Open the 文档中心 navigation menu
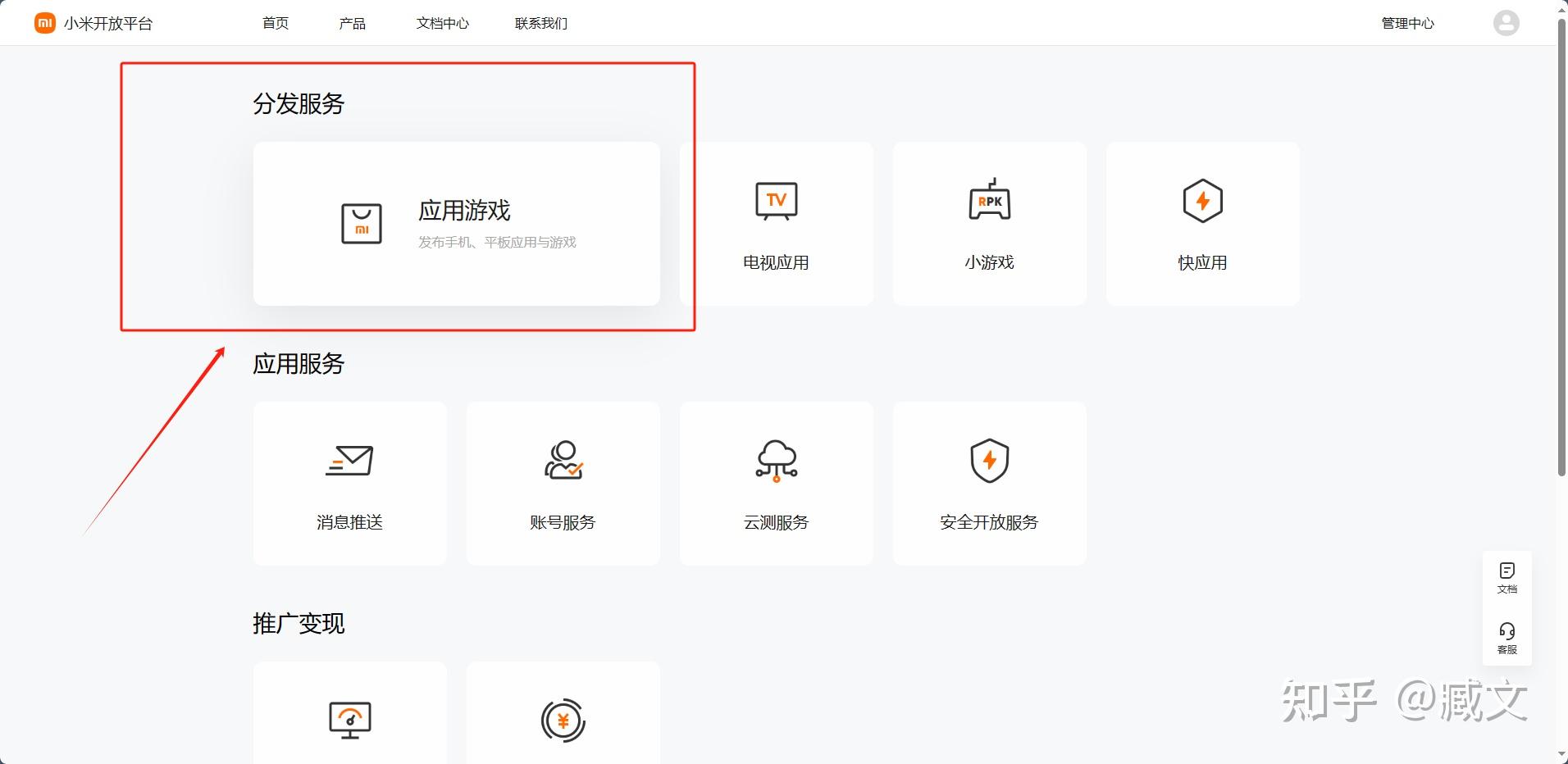The width and height of the screenshot is (1568, 764). click(442, 23)
